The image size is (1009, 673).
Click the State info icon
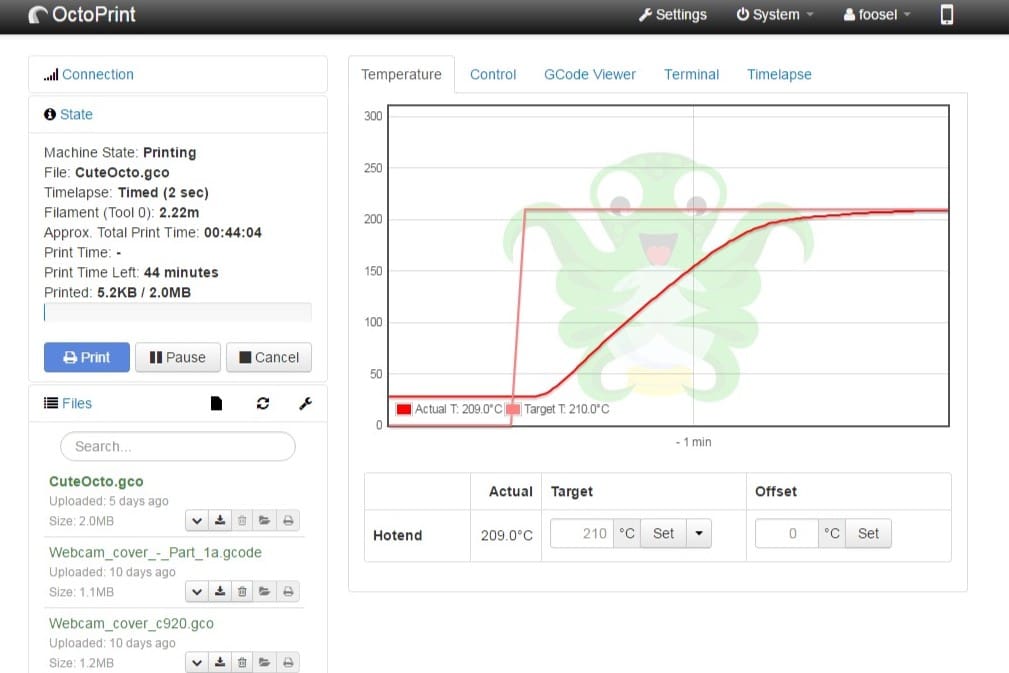coord(50,115)
